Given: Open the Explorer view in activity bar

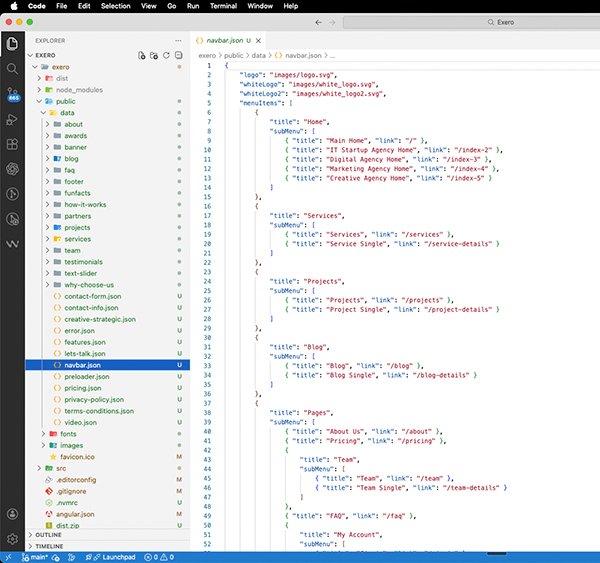Looking at the screenshot, I should coord(12,44).
